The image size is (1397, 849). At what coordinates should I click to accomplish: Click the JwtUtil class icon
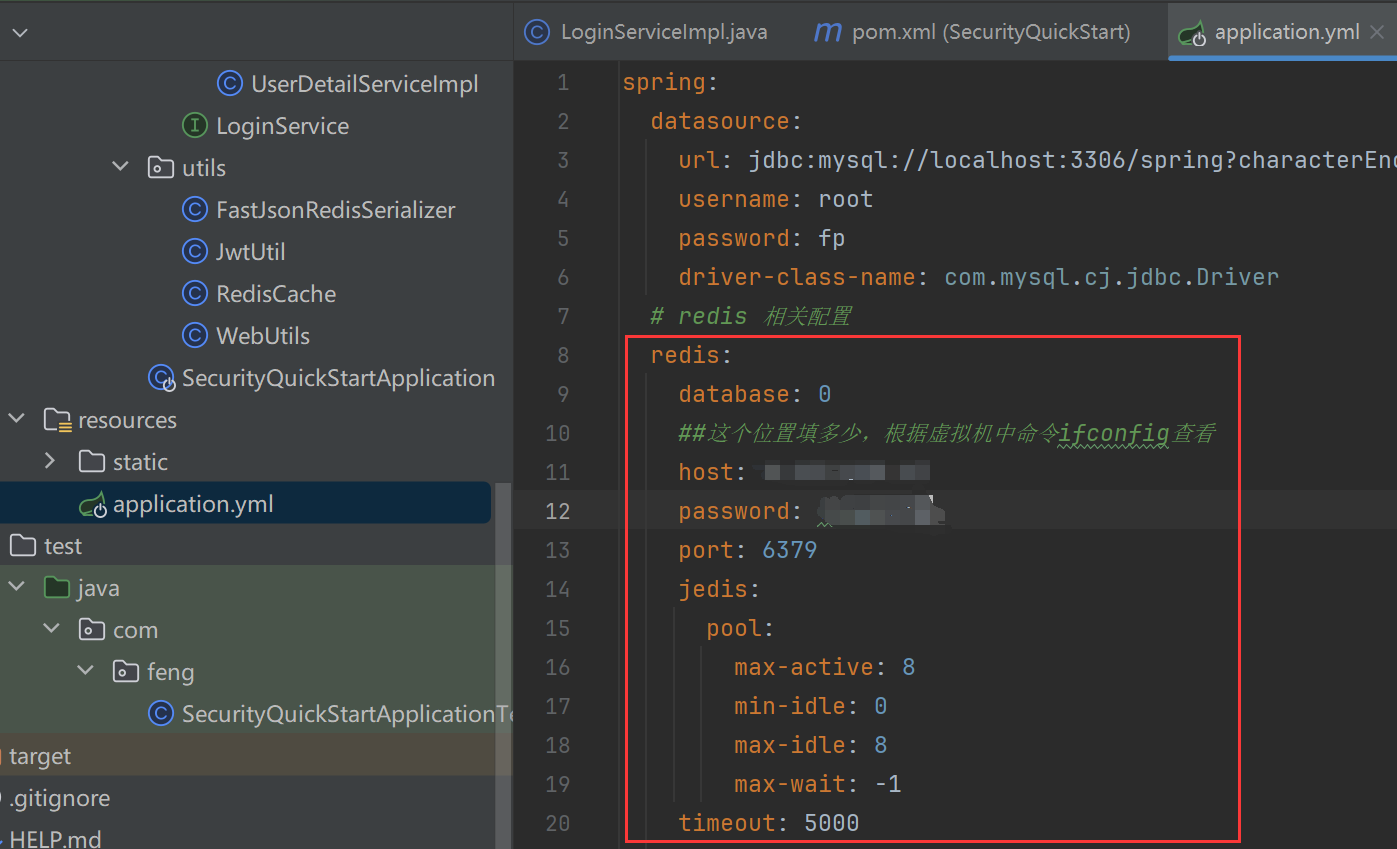coord(194,252)
